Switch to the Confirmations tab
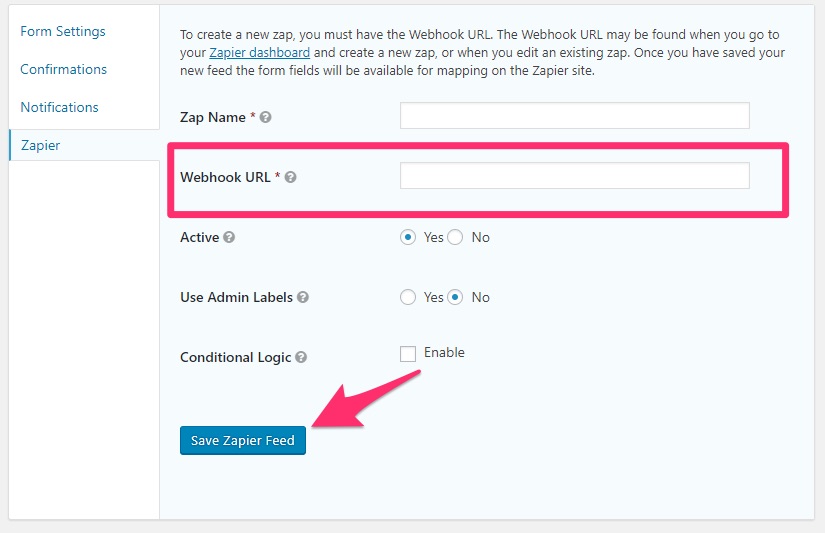The height and width of the screenshot is (533, 825). click(64, 69)
